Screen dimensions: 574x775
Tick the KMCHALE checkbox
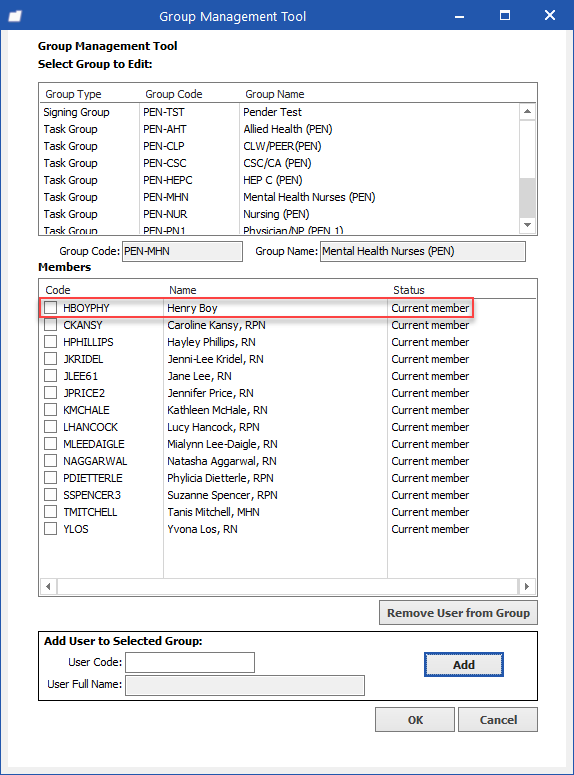pyautogui.click(x=50, y=410)
